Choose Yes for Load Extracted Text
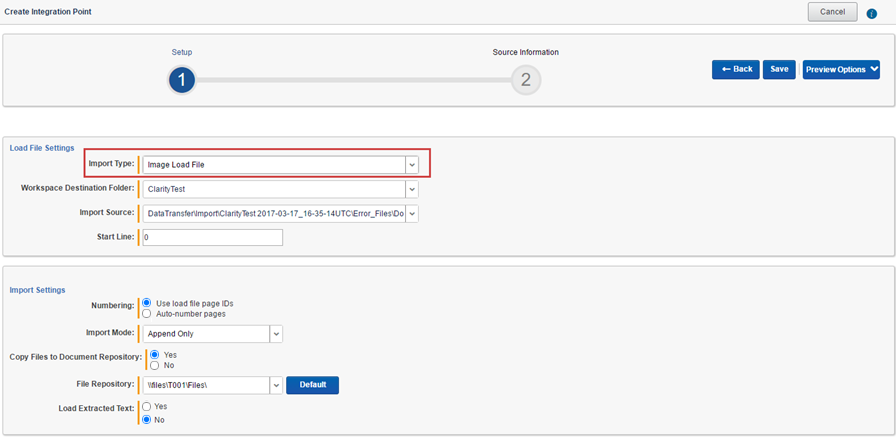Viewport: 896px width, 438px height. [x=146, y=407]
